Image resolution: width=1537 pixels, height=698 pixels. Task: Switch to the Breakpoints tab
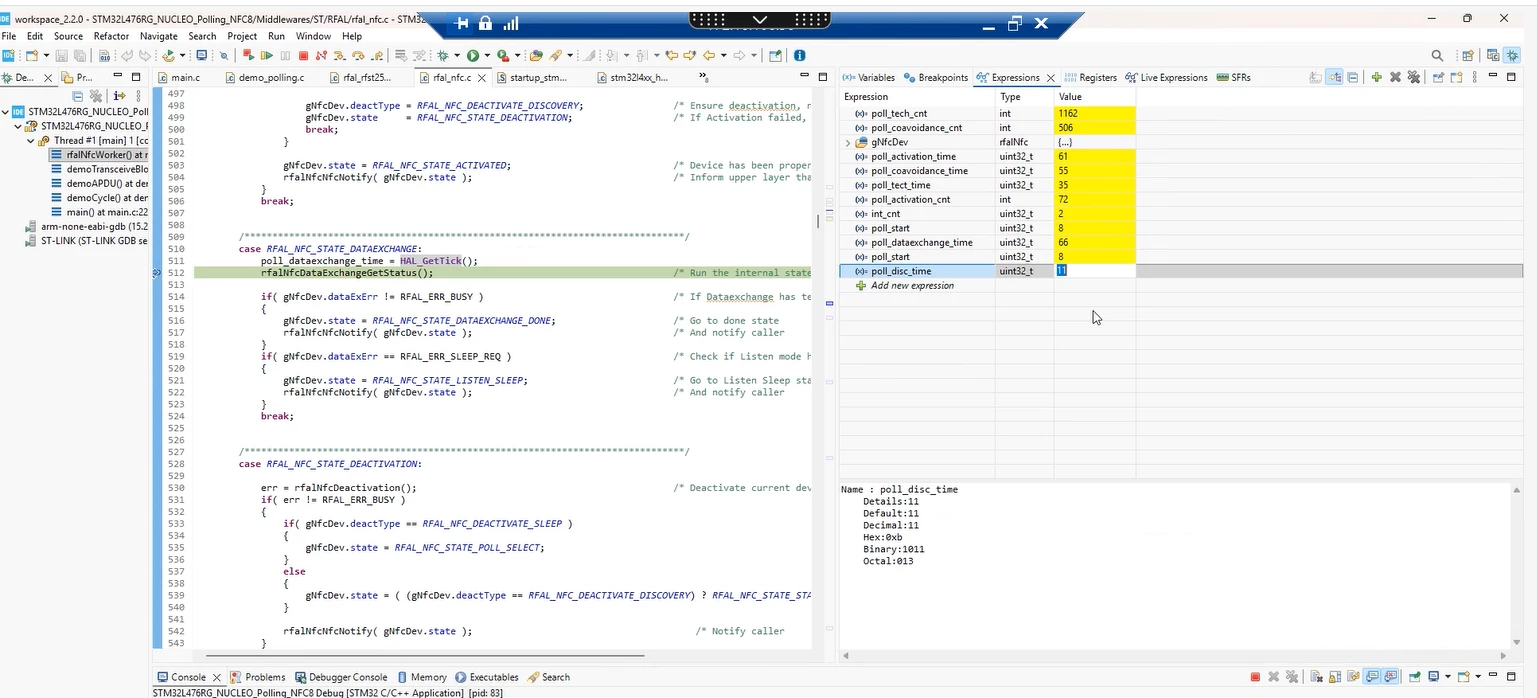(x=936, y=77)
